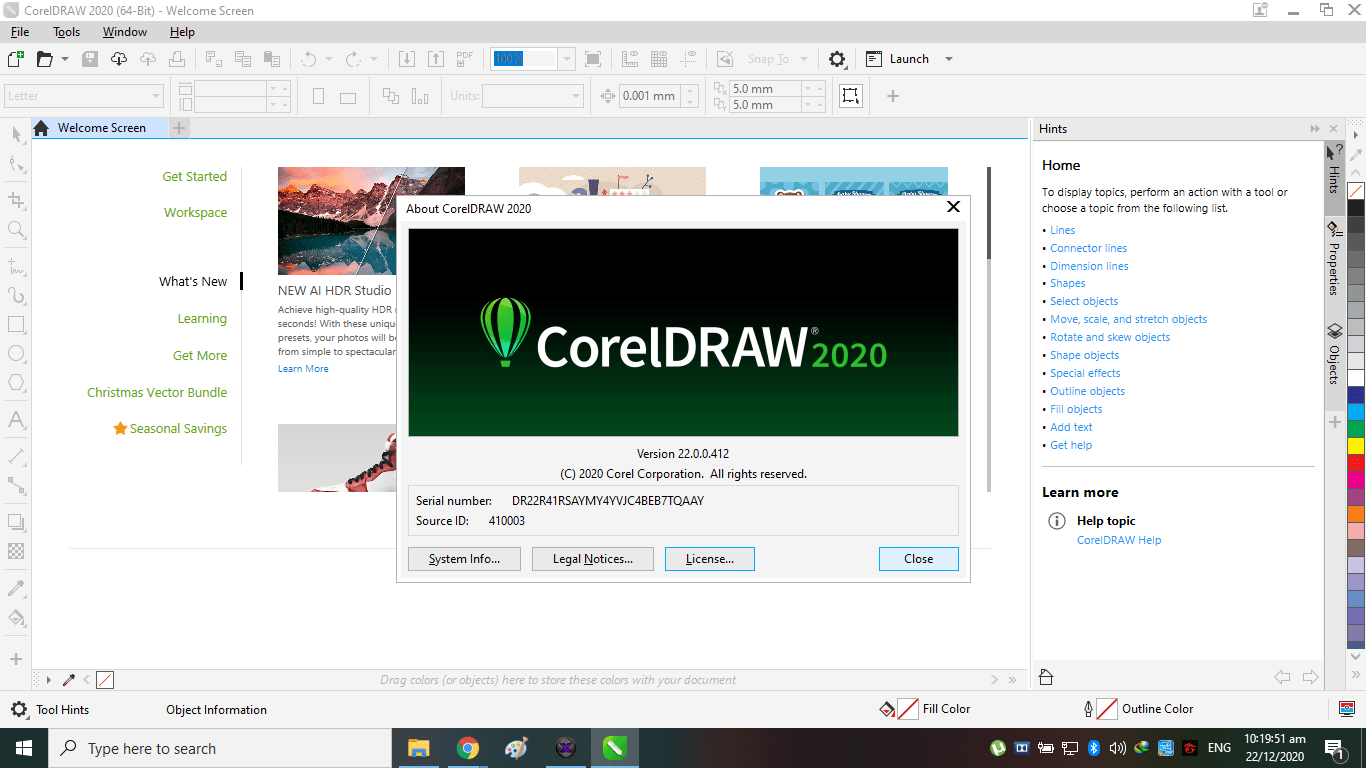Select the Freehand drawing tool
This screenshot has height=768, width=1366.
point(16,266)
